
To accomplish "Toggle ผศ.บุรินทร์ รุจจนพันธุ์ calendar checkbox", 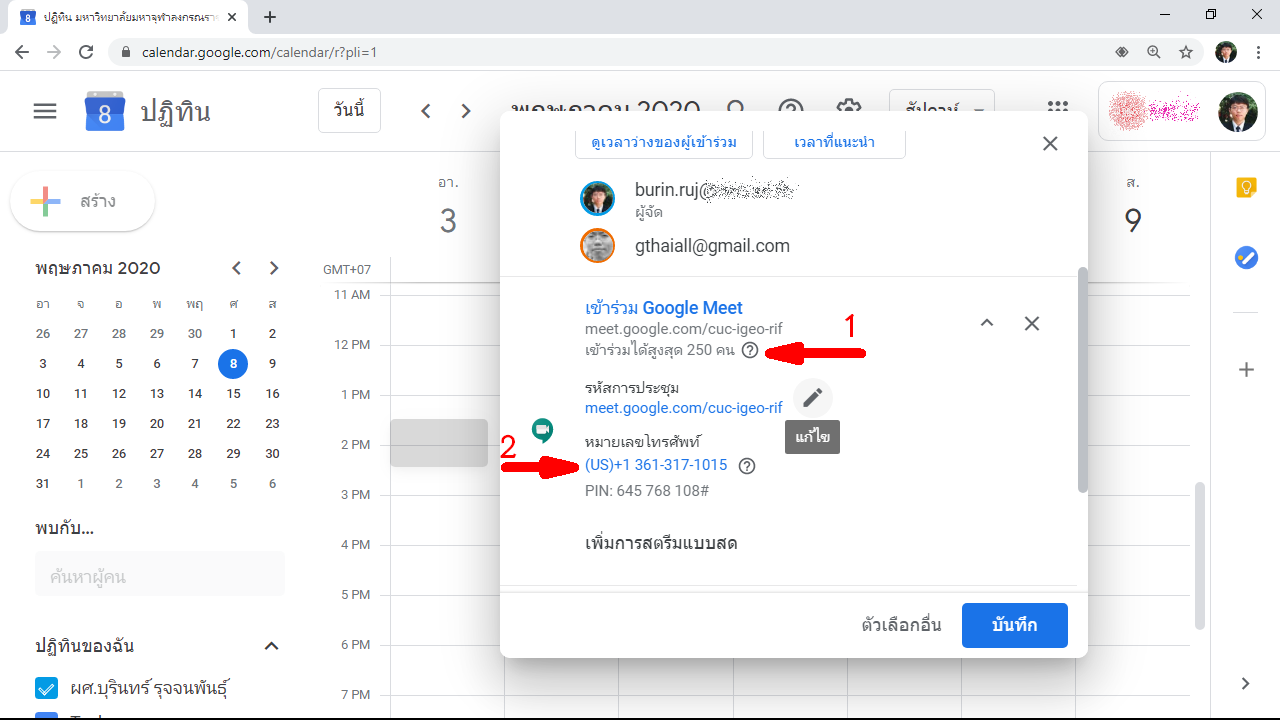I will click(46, 688).
